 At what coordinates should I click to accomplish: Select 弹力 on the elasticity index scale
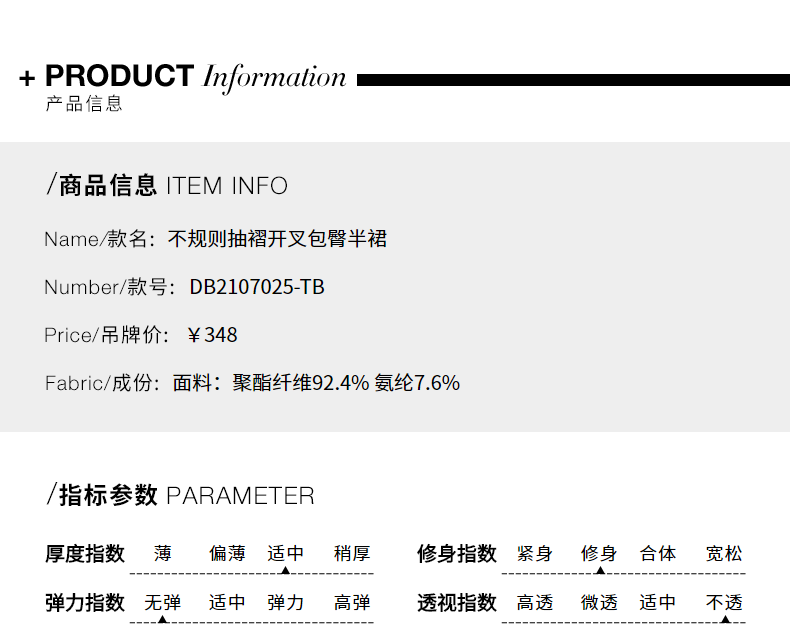[285, 602]
